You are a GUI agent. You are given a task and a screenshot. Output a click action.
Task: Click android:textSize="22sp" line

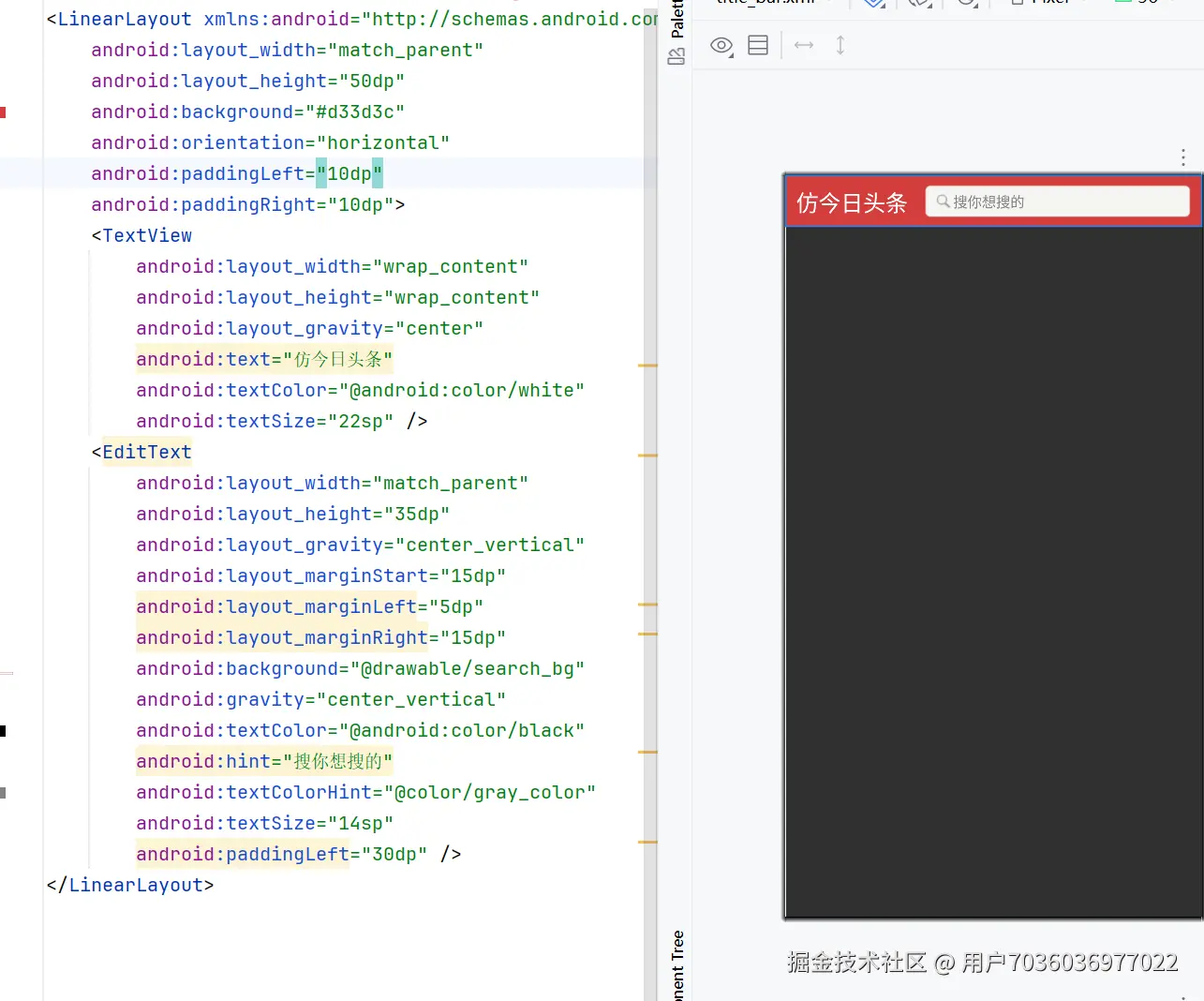264,421
